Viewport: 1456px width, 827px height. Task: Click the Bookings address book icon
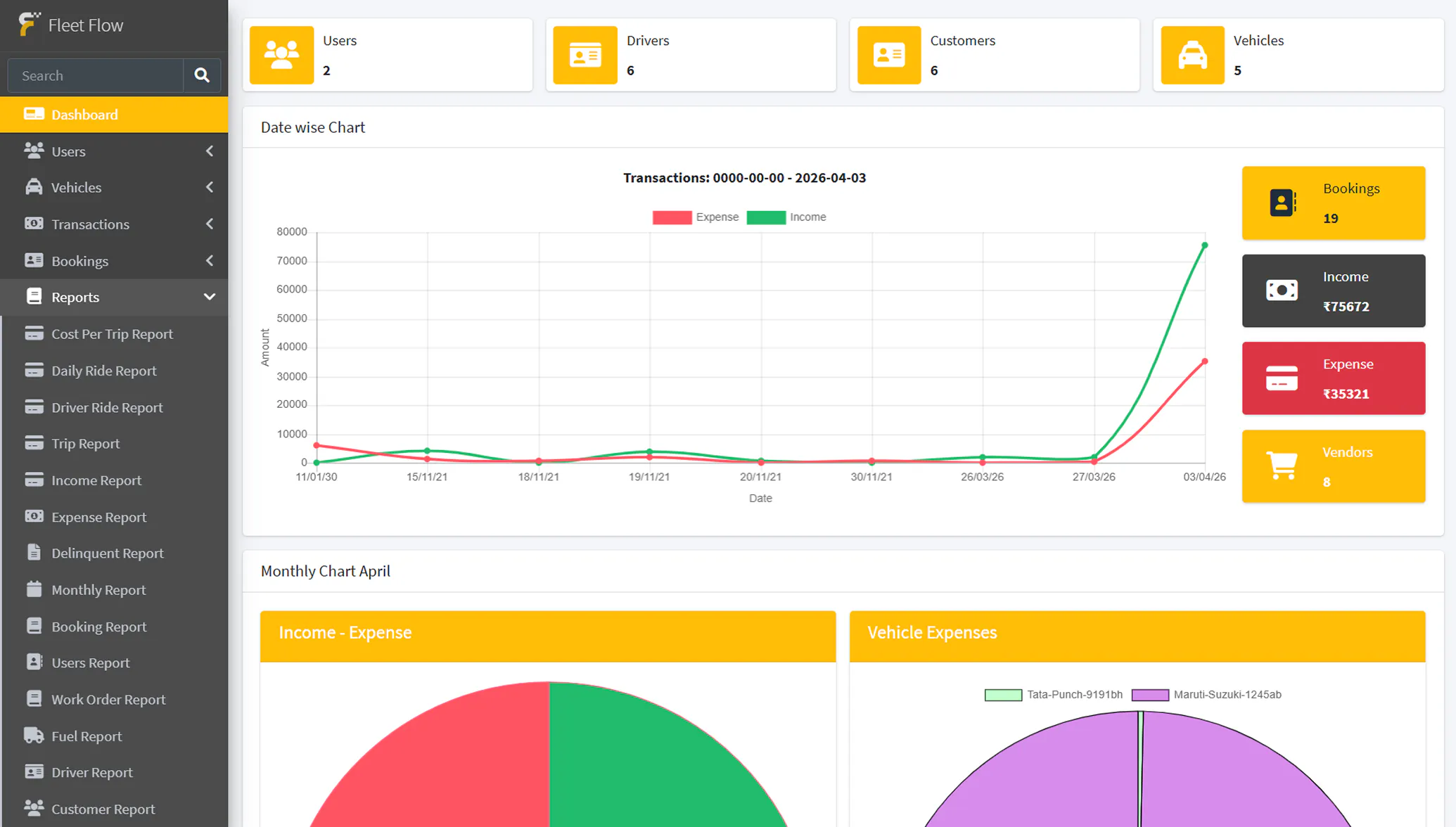[x=1282, y=203]
